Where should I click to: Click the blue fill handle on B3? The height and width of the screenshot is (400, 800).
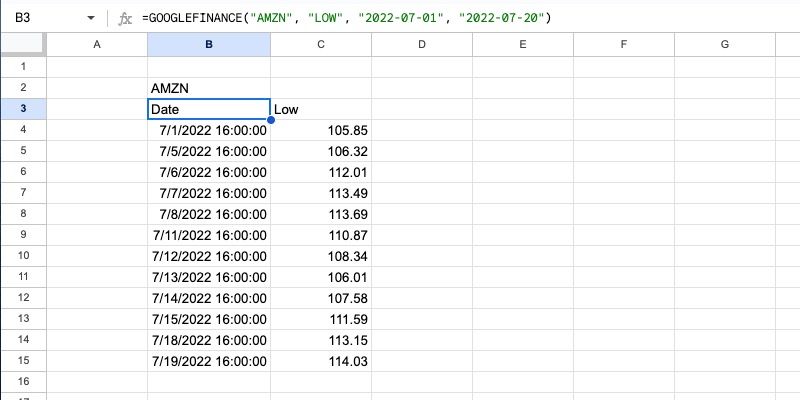coord(270,120)
